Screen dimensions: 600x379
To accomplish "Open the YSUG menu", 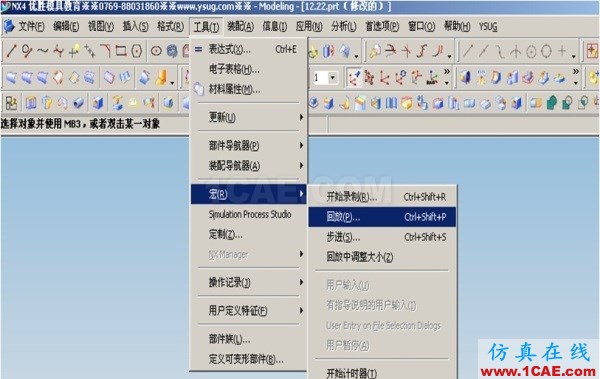I will [x=488, y=26].
